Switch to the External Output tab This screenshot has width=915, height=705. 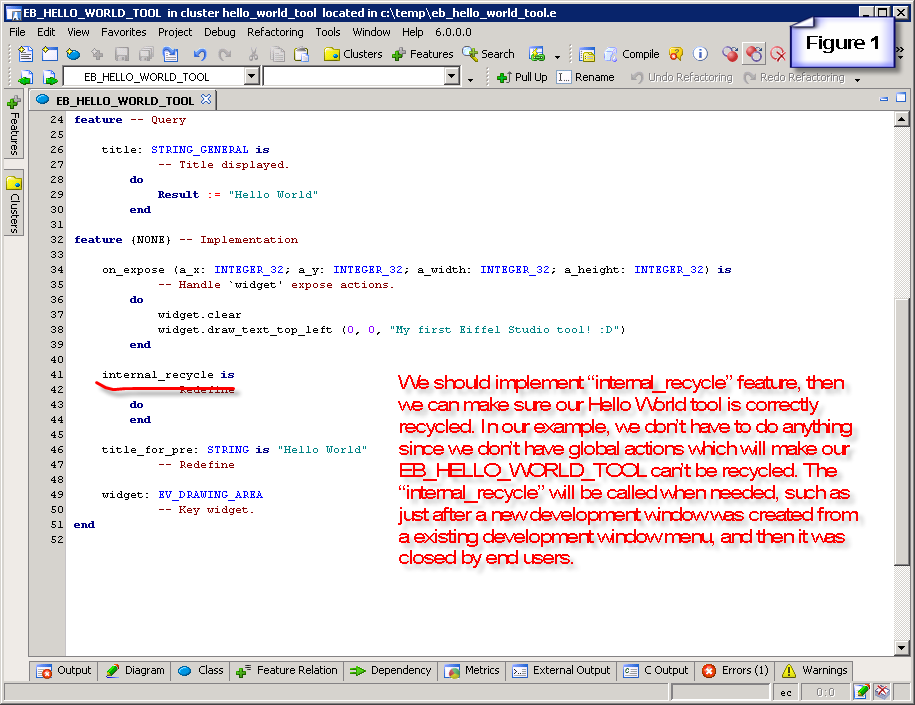pyautogui.click(x=561, y=671)
